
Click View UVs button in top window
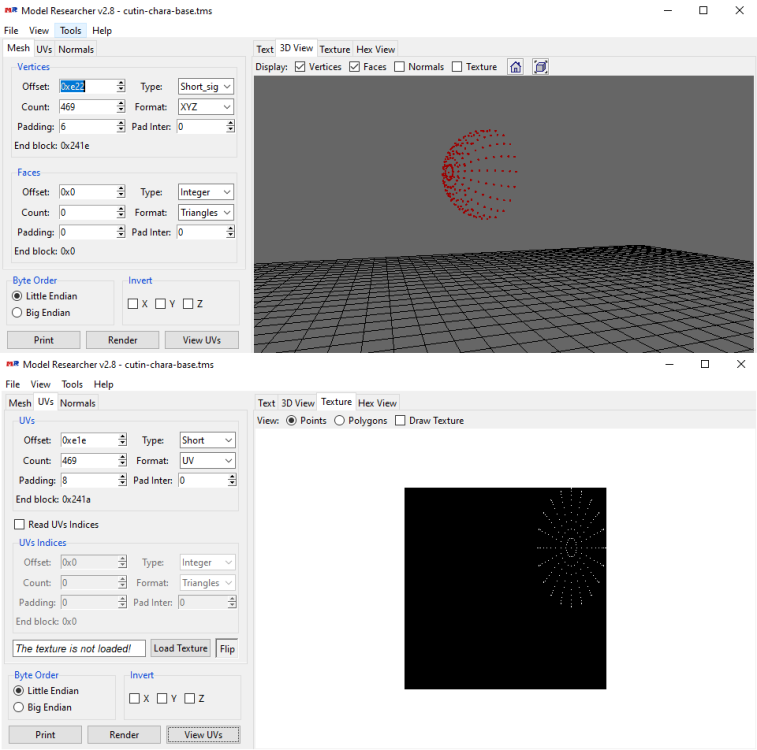pos(202,340)
